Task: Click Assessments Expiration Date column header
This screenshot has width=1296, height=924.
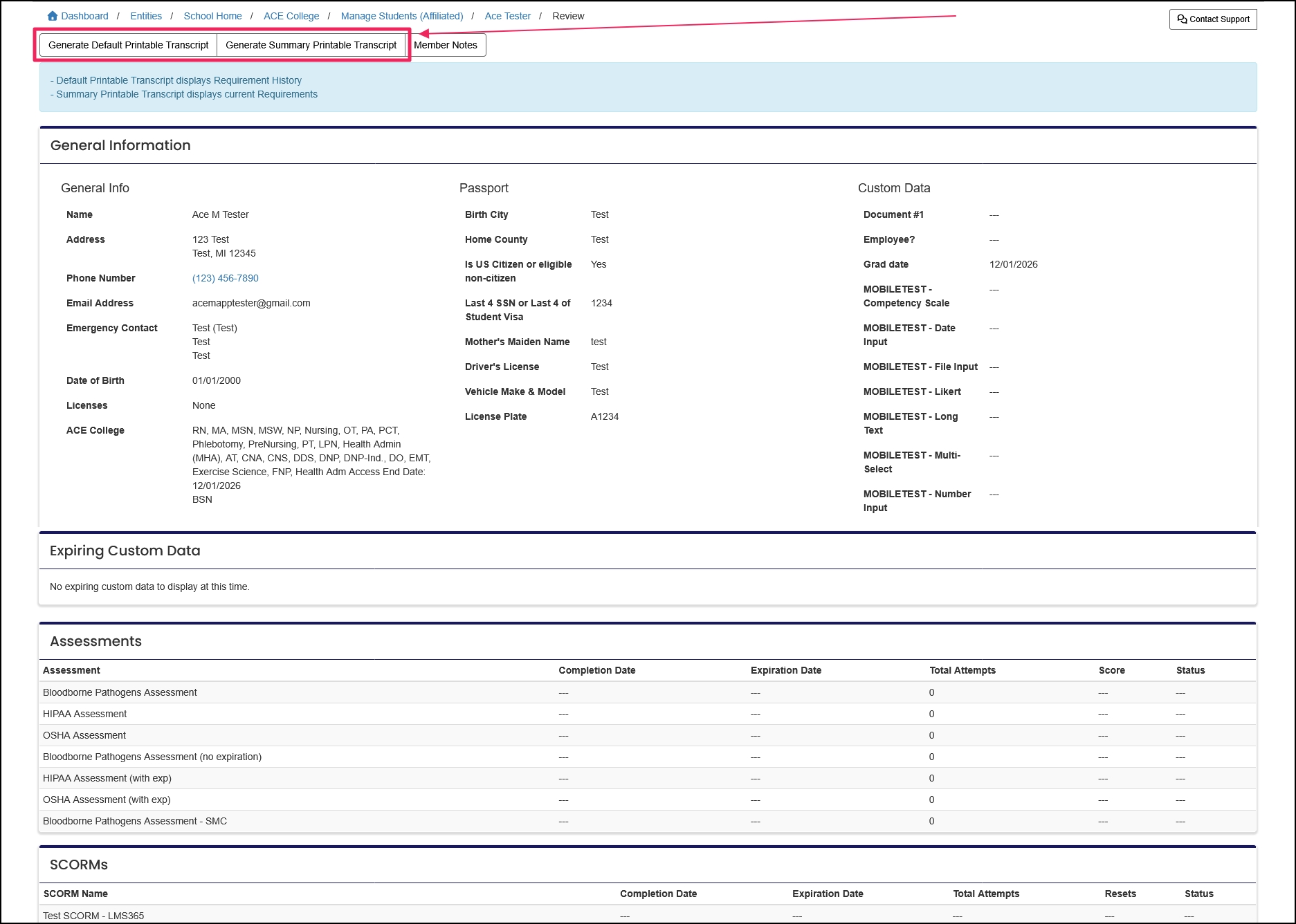Action: 786,670
